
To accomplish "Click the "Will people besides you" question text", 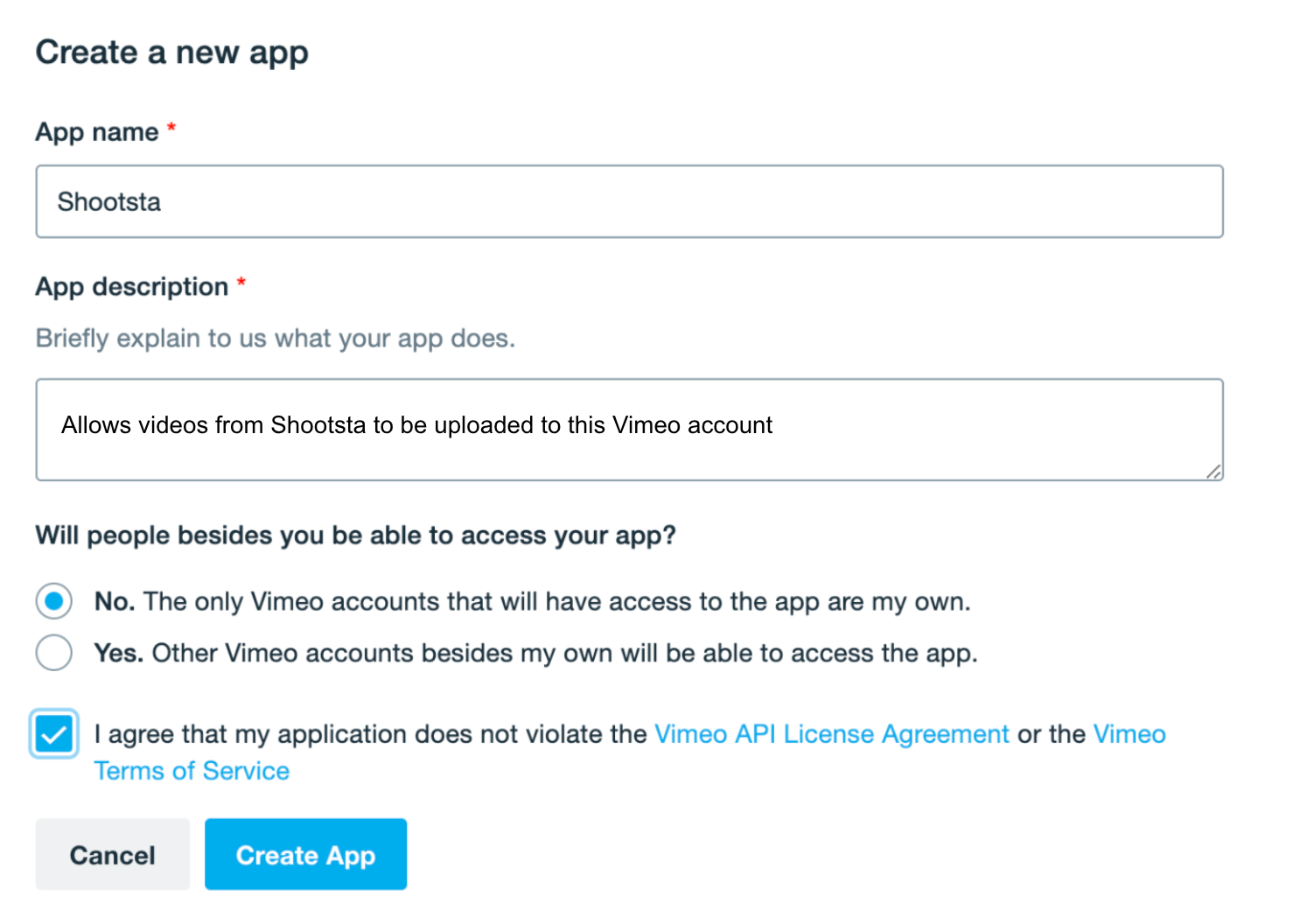I will (x=355, y=535).
